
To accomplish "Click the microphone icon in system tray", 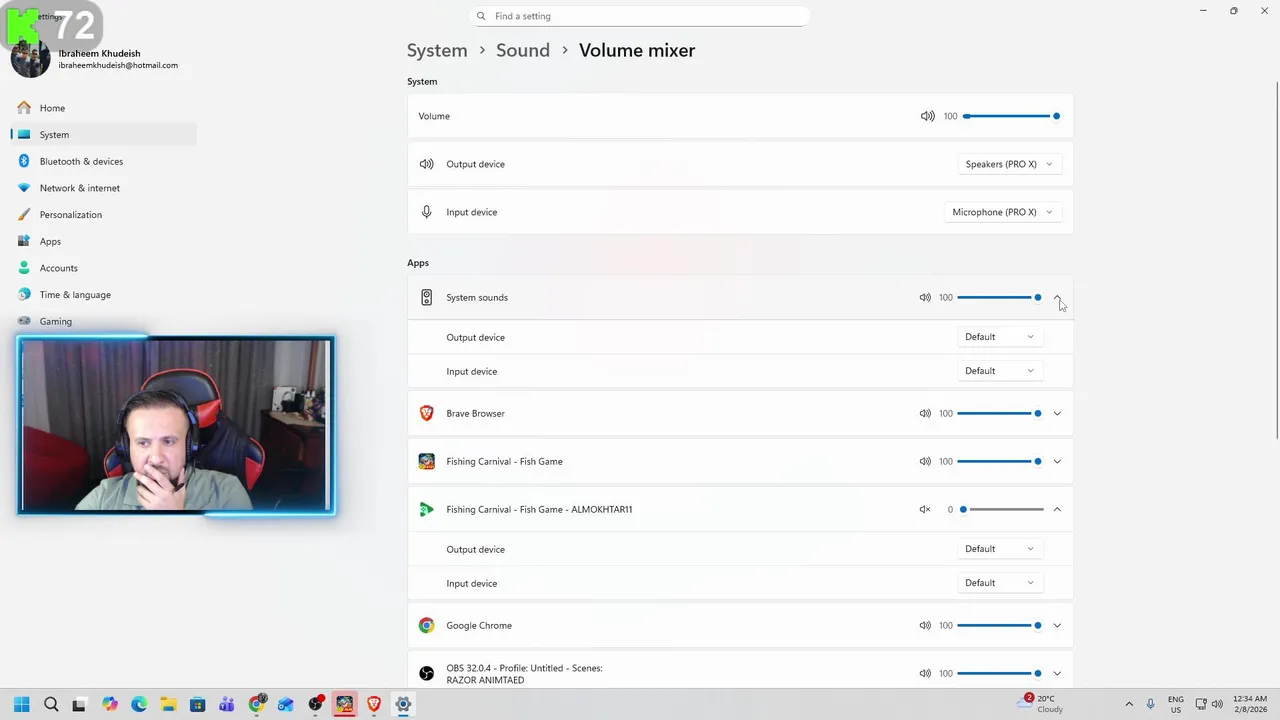I will click(x=1151, y=704).
